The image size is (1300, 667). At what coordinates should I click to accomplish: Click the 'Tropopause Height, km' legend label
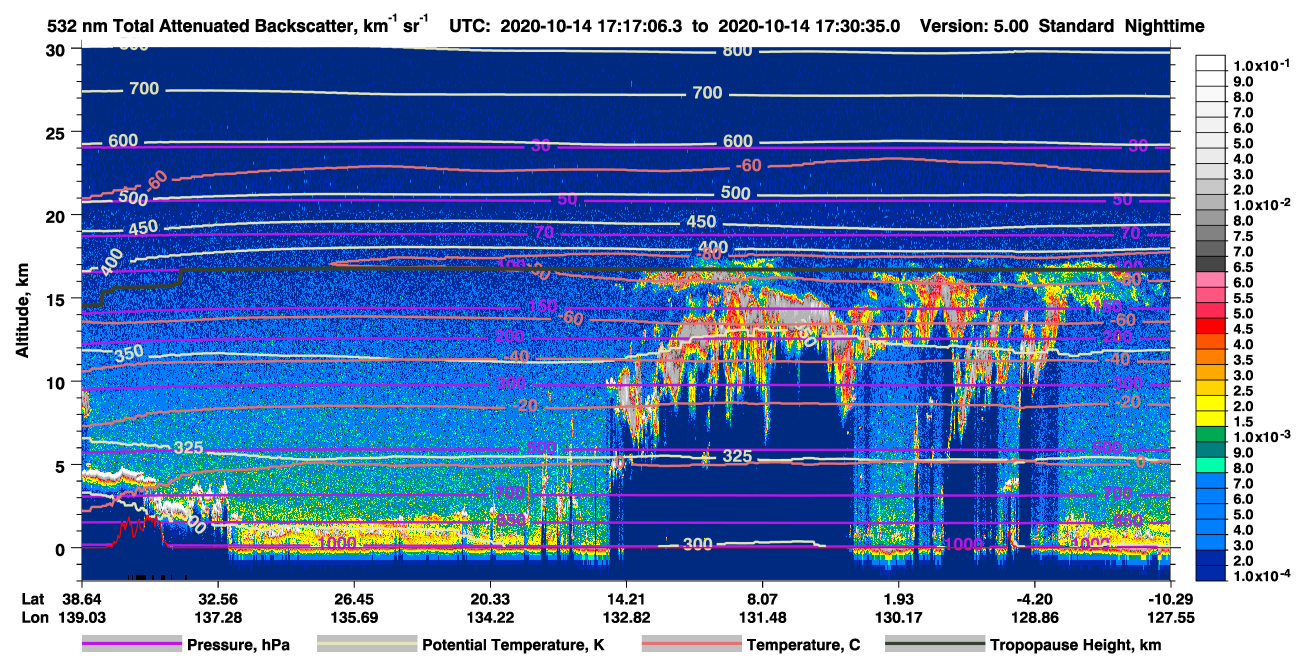[x=1075, y=646]
